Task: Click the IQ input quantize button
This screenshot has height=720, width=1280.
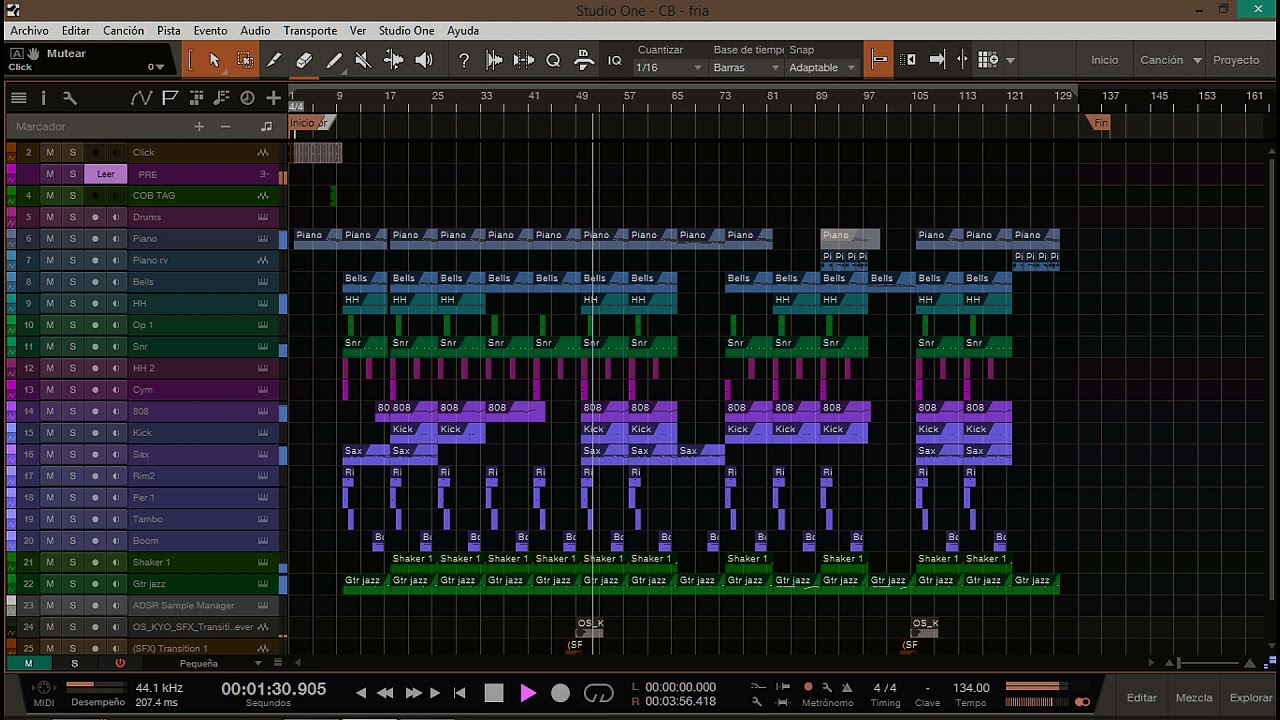Action: [615, 60]
